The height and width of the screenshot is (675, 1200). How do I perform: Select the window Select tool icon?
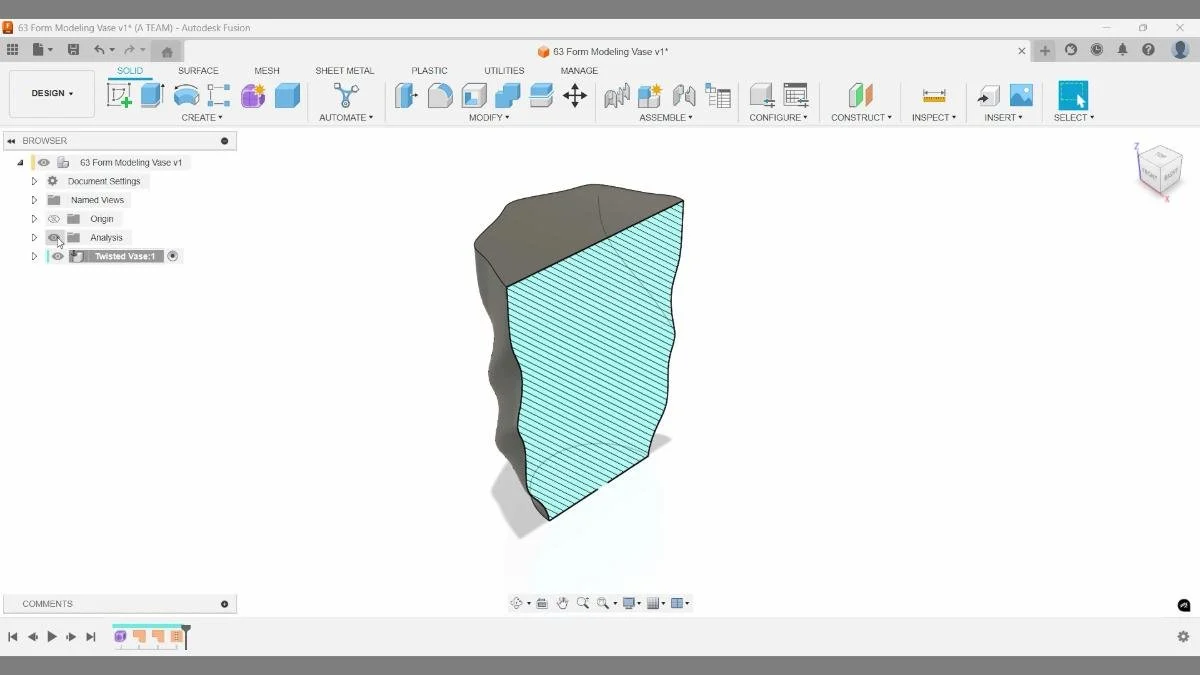(1073, 95)
